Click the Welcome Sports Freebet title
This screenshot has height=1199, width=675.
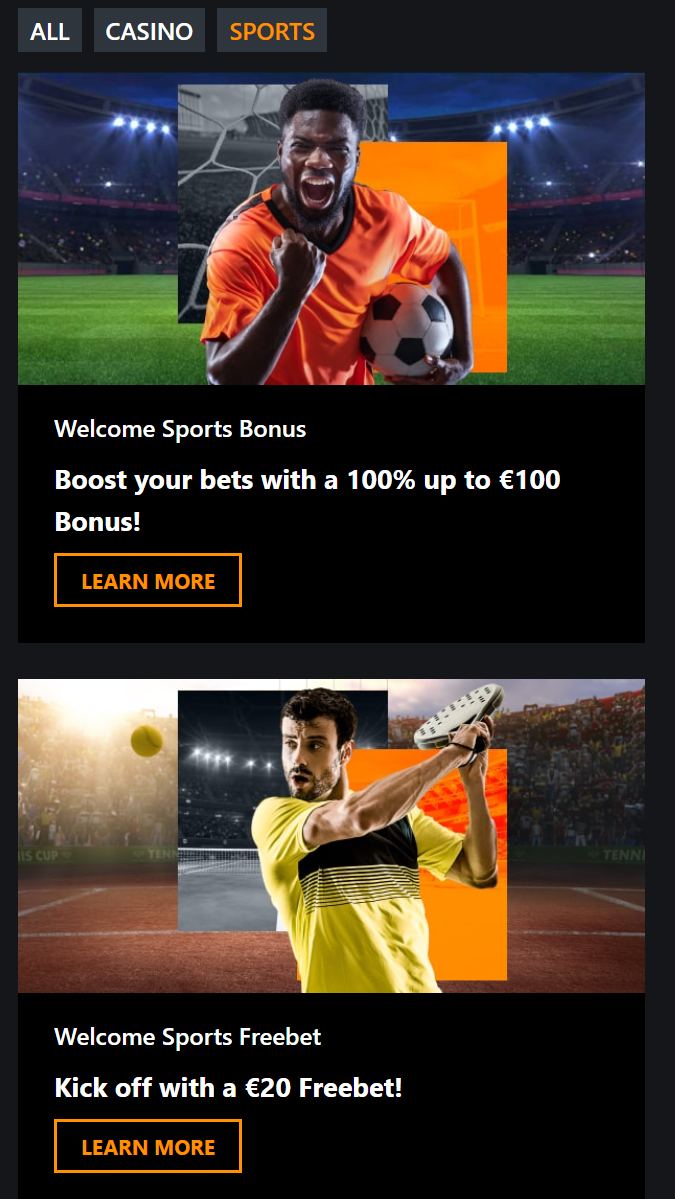188,1037
